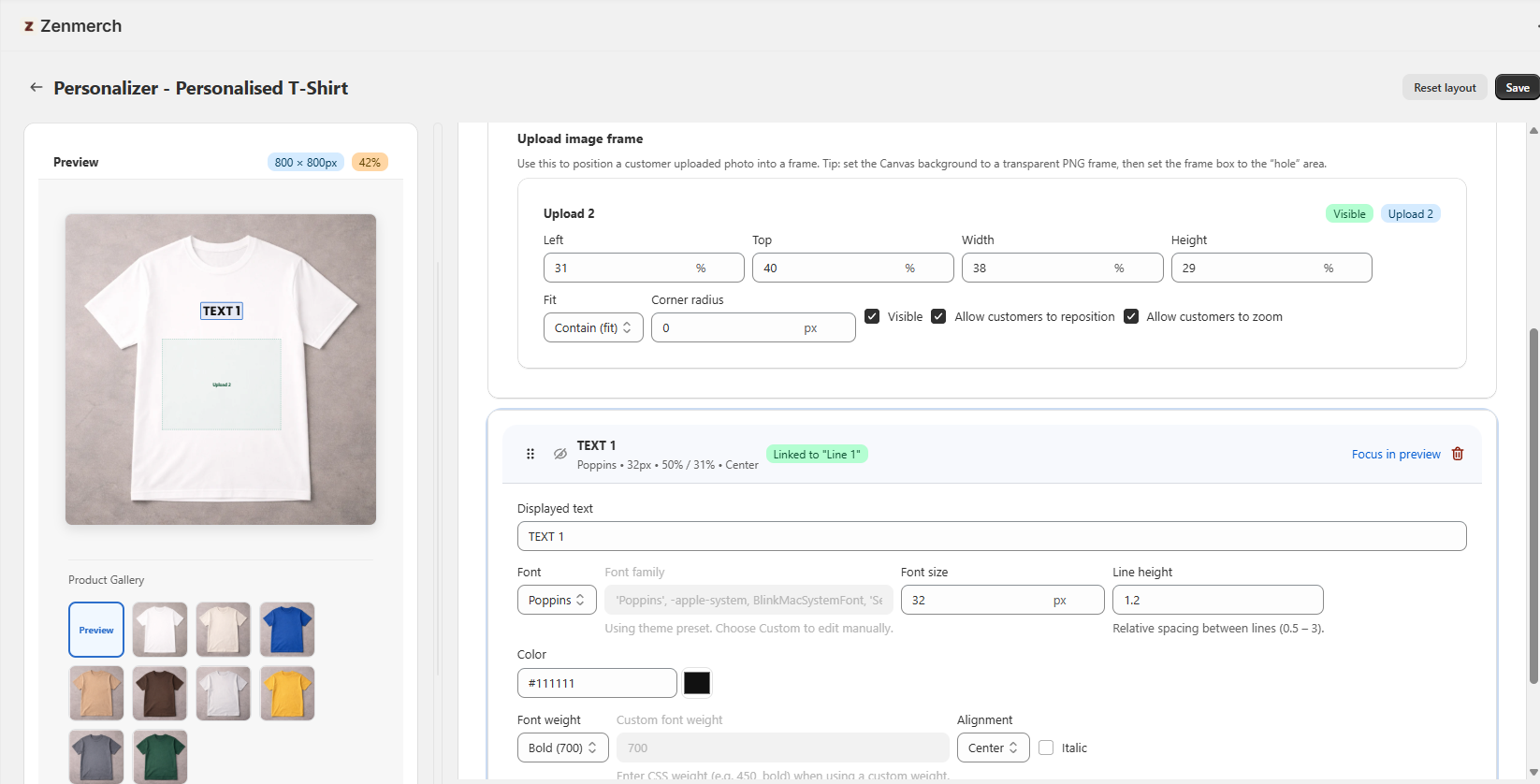Open the Contain (fit) dropdown
The image size is (1540, 784).
pyautogui.click(x=593, y=327)
